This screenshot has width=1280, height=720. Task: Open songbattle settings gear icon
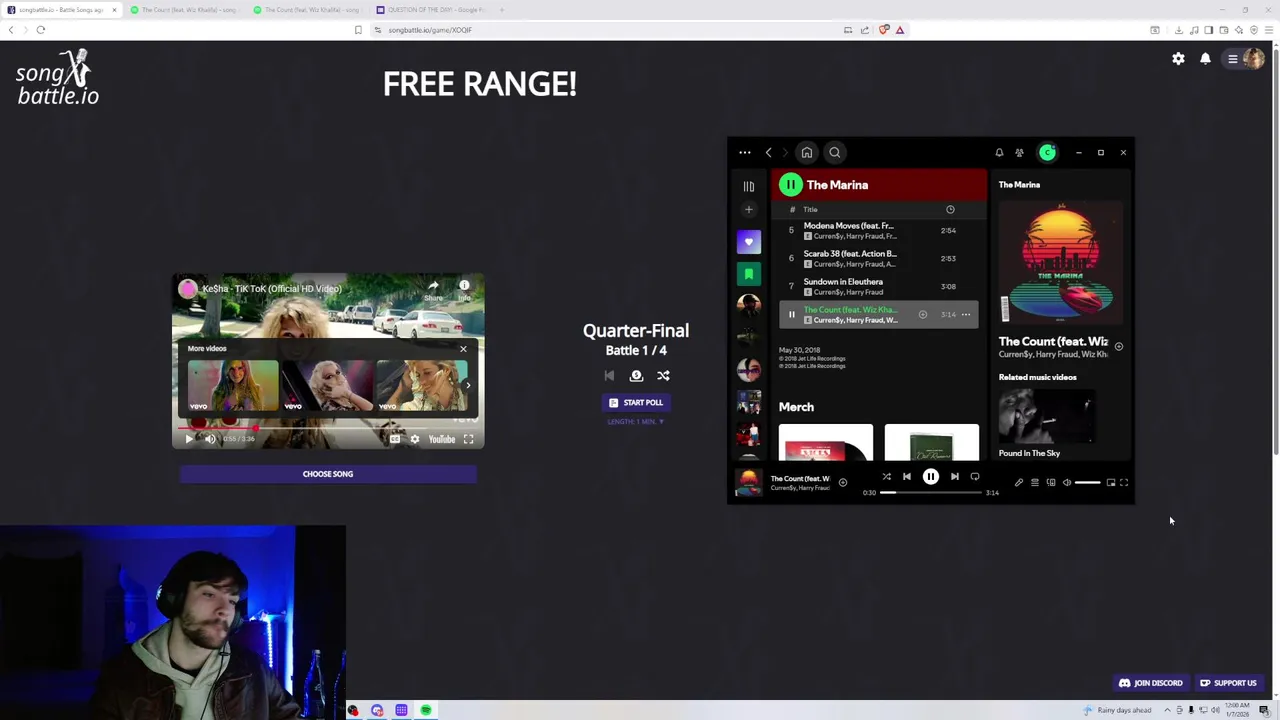pos(1178,59)
